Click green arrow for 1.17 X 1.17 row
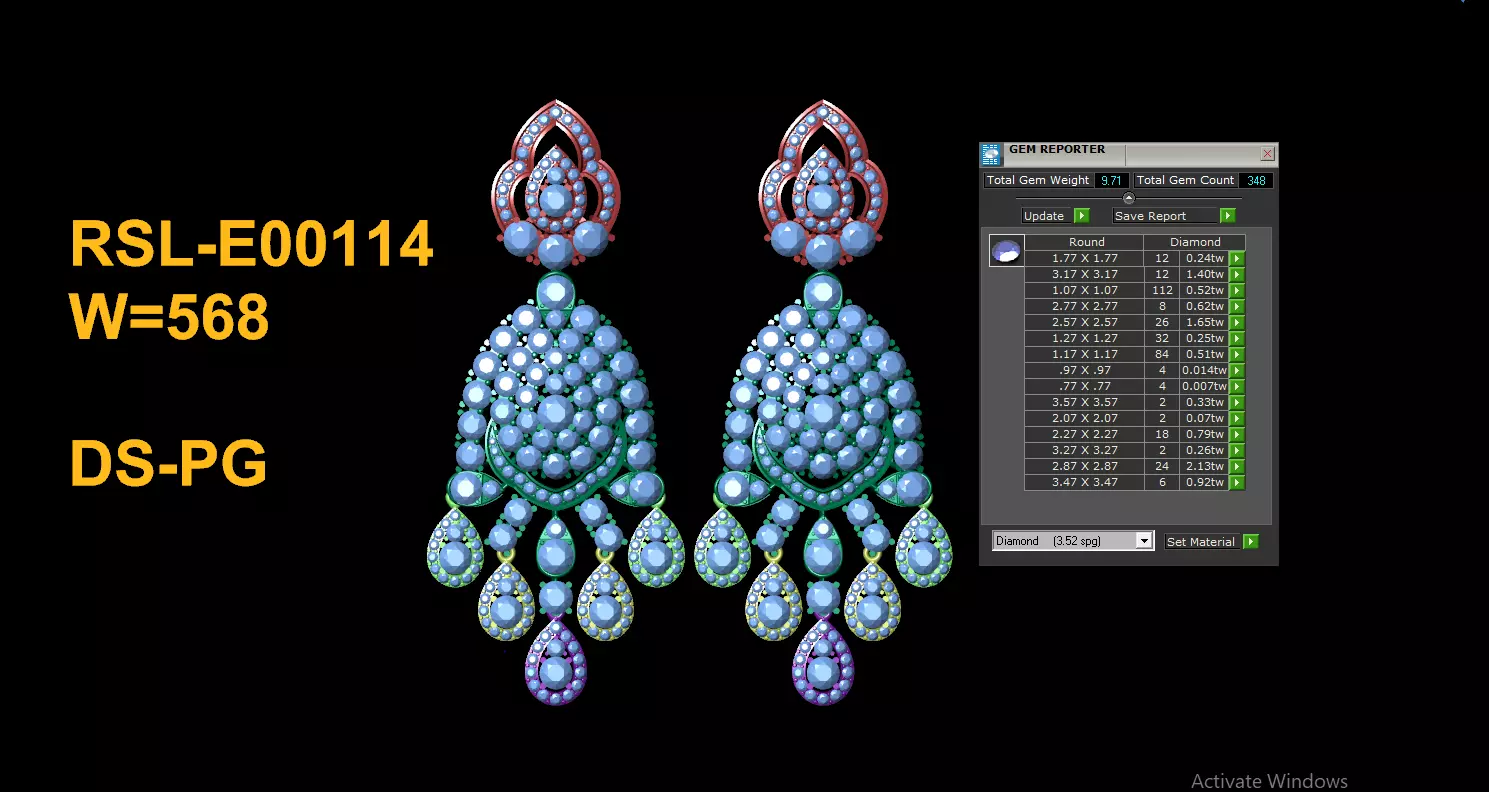Screen dimensions: 1489x792 [x=1236, y=354]
